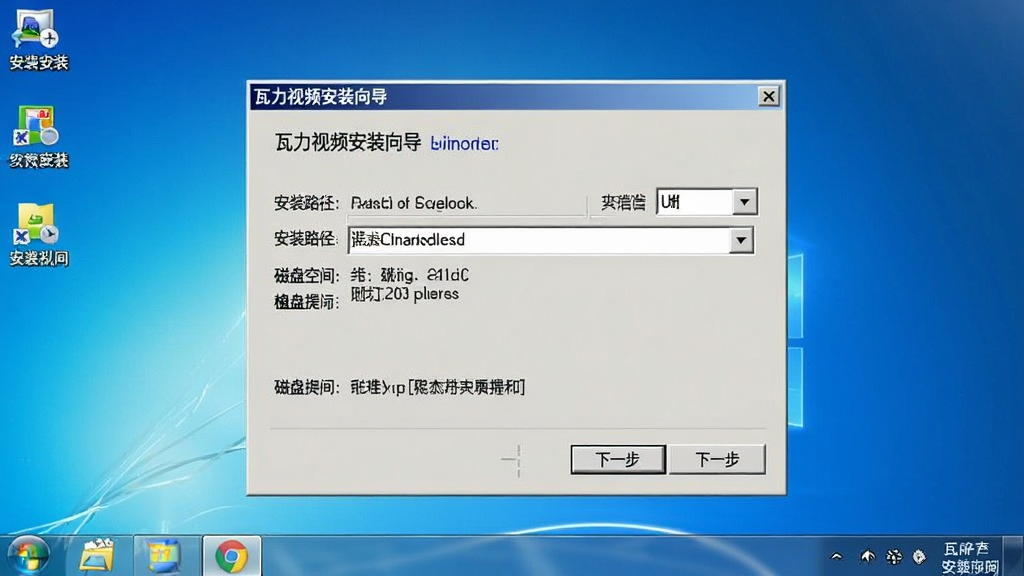Open the blue 'biinorier' link
Image resolution: width=1024 pixels, height=576 pixels.
pyautogui.click(x=464, y=144)
